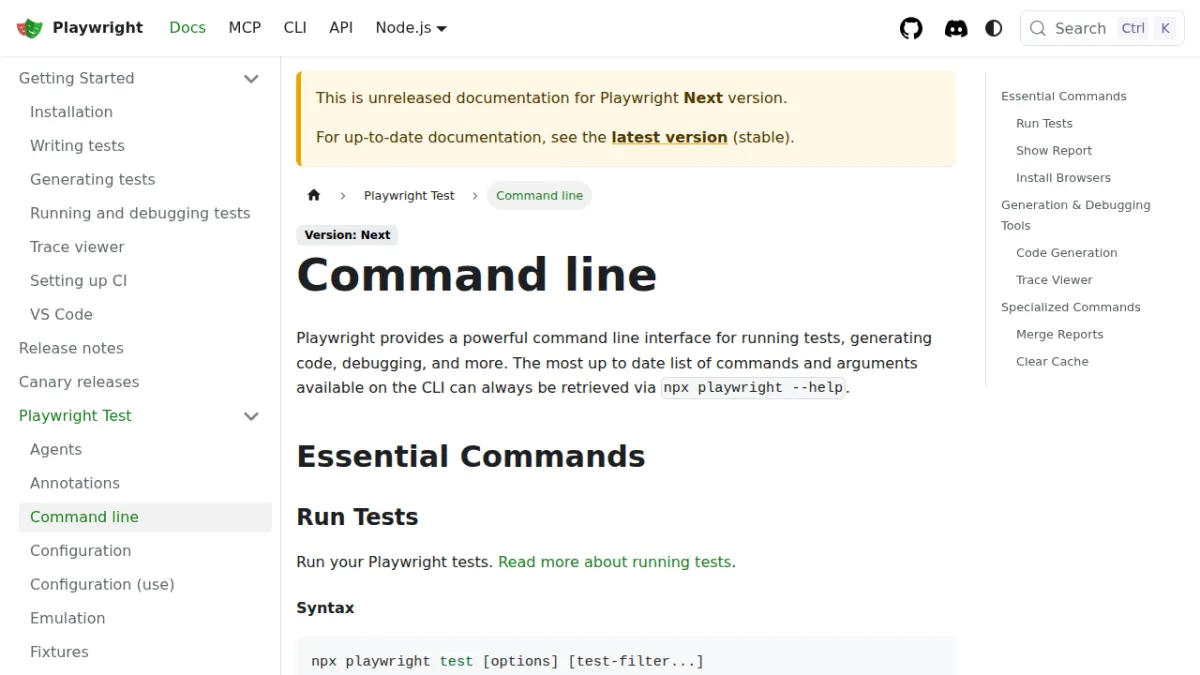Viewport: 1200px width, 675px height.
Task: Go to the Docs navigation item
Action: coord(188,28)
